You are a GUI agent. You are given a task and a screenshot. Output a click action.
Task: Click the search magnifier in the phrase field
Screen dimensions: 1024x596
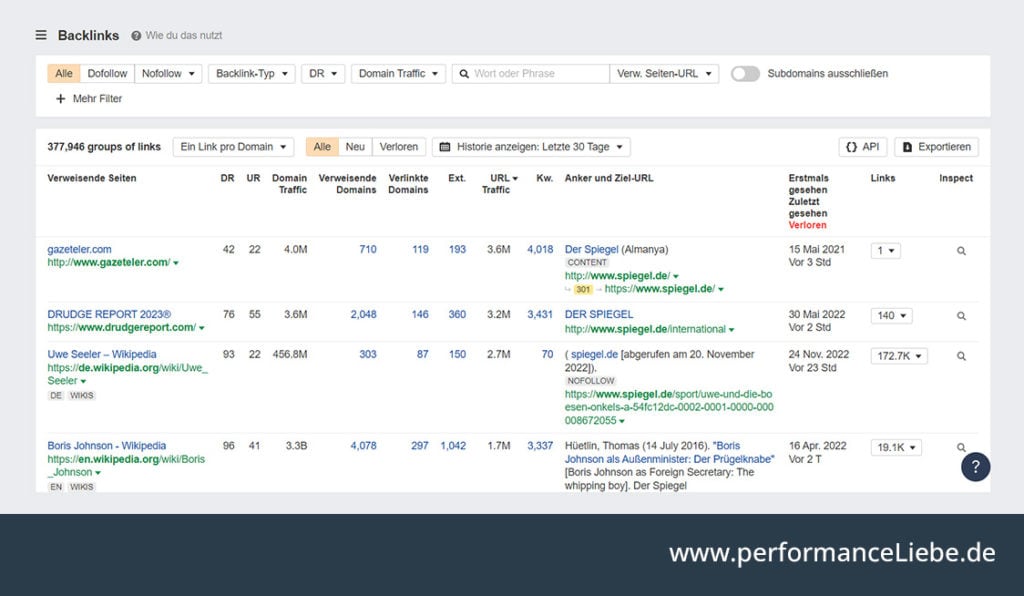tap(464, 74)
